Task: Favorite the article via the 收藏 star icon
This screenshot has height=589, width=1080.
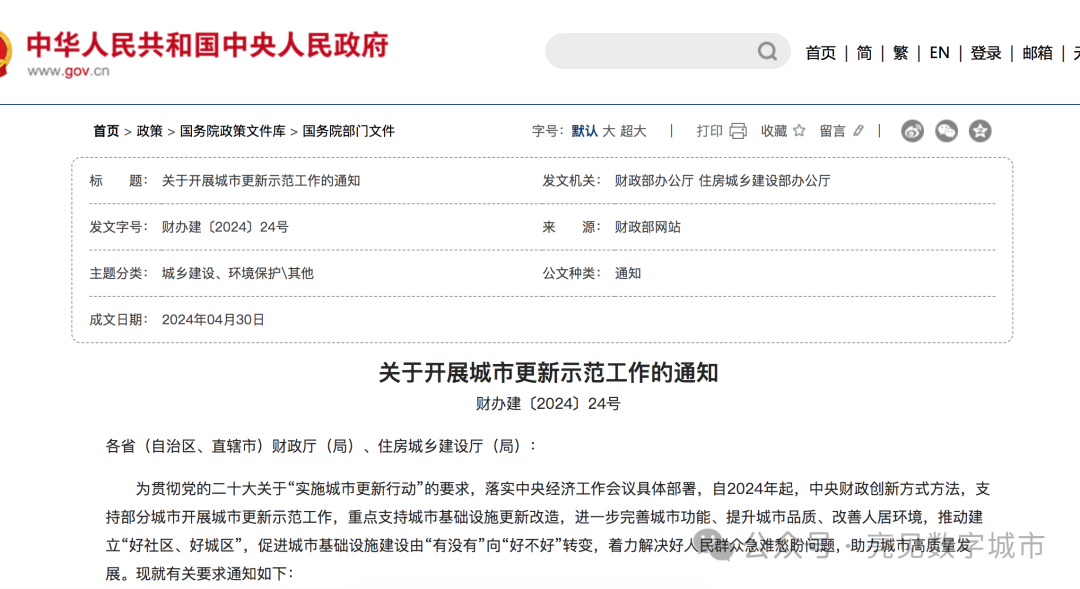Action: (798, 130)
